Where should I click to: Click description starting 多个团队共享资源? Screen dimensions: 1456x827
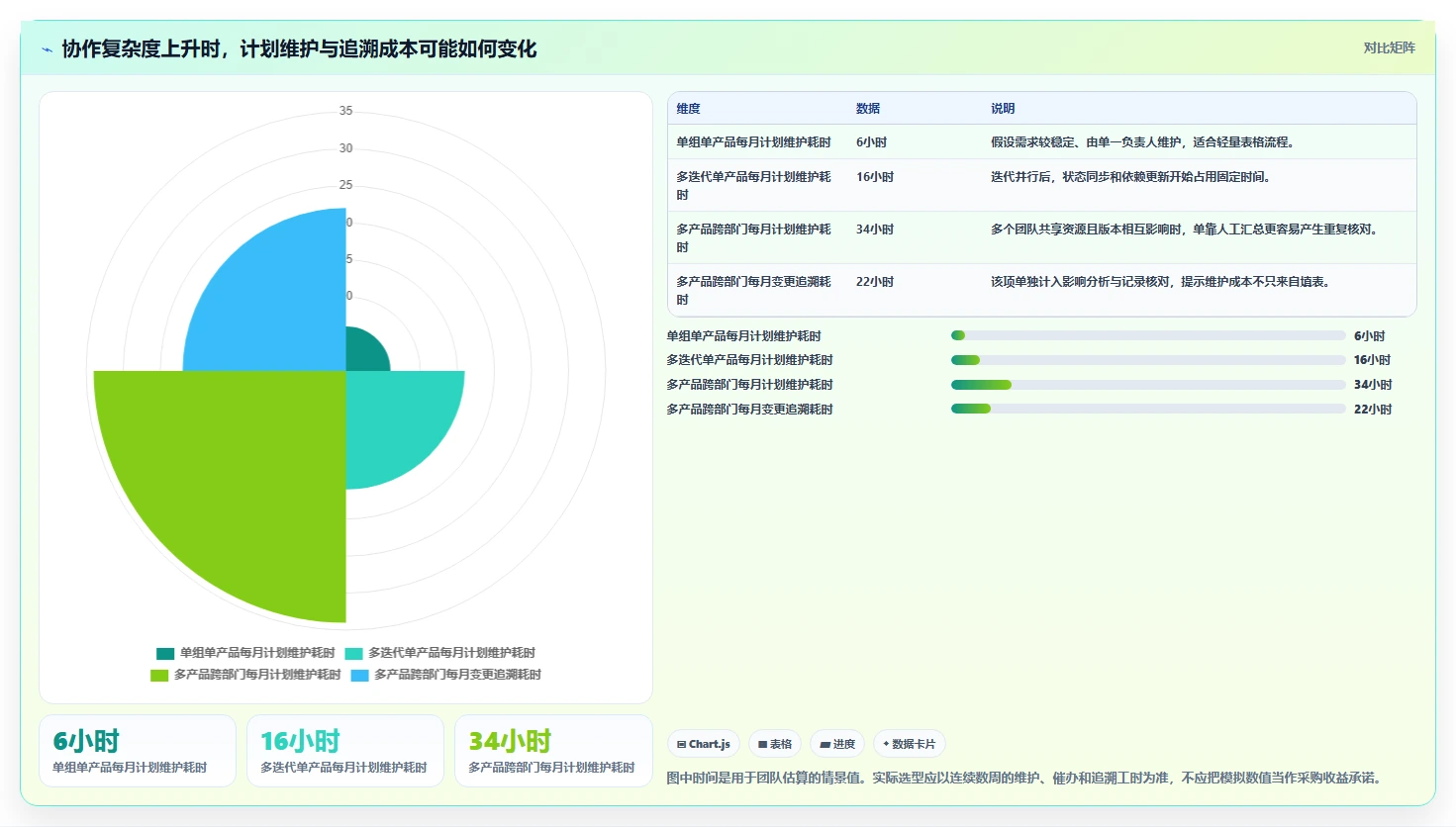[1186, 230]
